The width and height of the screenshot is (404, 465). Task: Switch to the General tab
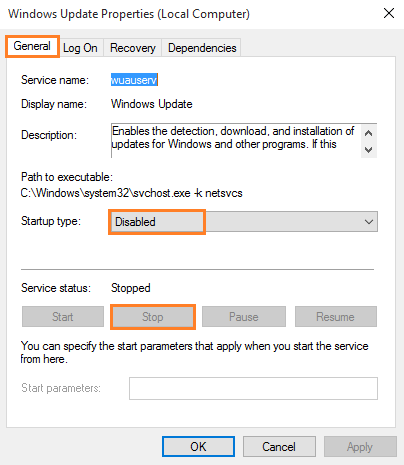pos(32,46)
